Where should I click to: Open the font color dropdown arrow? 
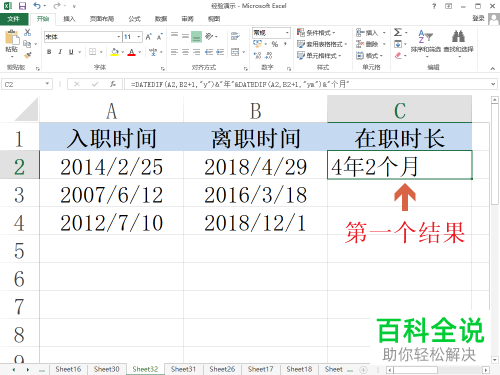[x=140, y=52]
